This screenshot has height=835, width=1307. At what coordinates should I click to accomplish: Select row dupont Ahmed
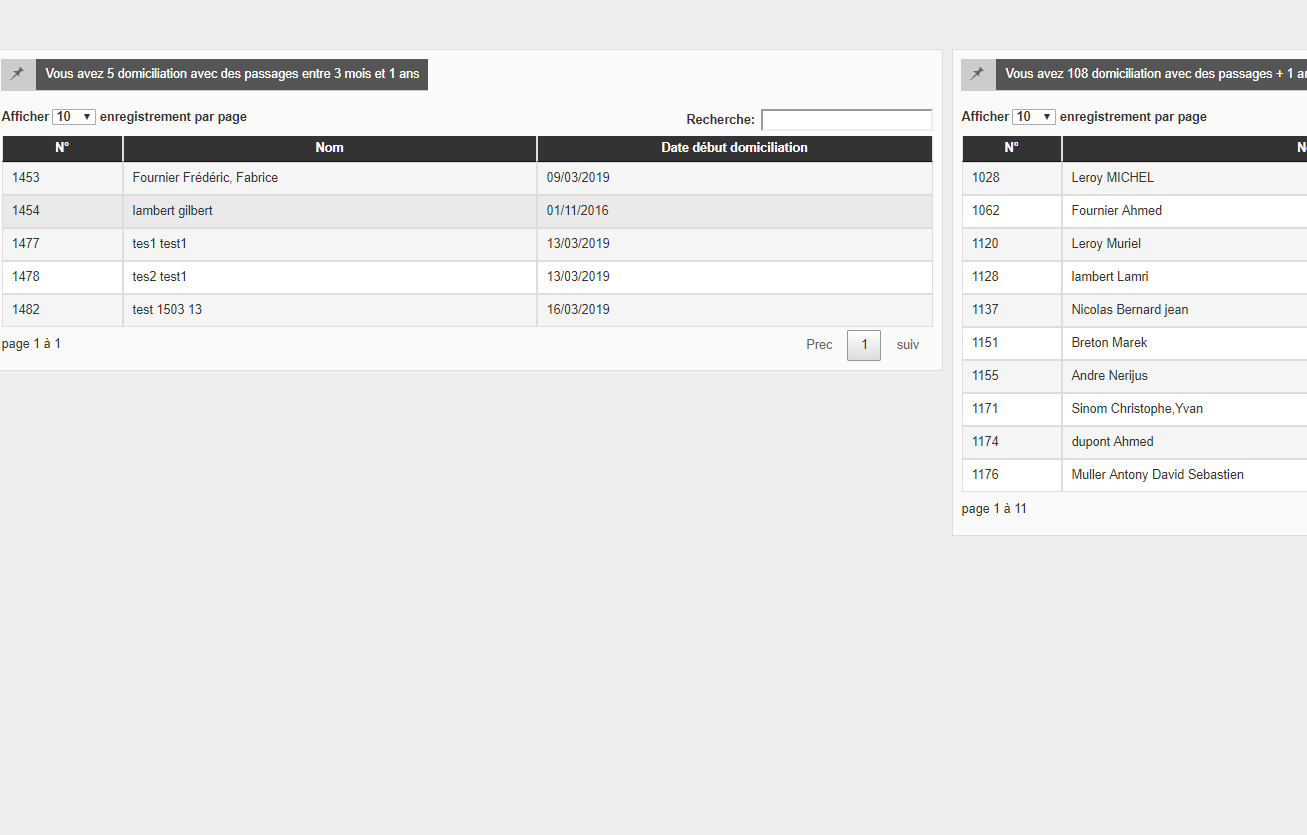(1134, 442)
